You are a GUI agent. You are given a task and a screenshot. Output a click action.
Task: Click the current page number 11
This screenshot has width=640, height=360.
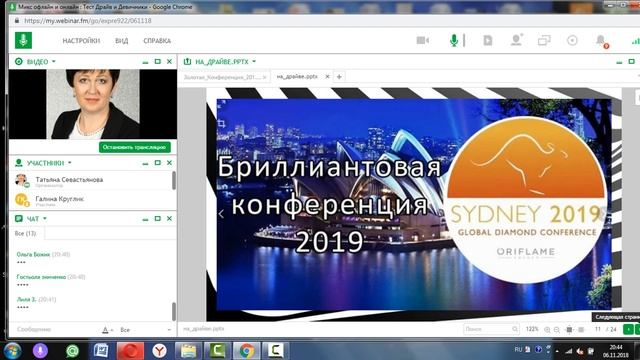click(x=598, y=329)
